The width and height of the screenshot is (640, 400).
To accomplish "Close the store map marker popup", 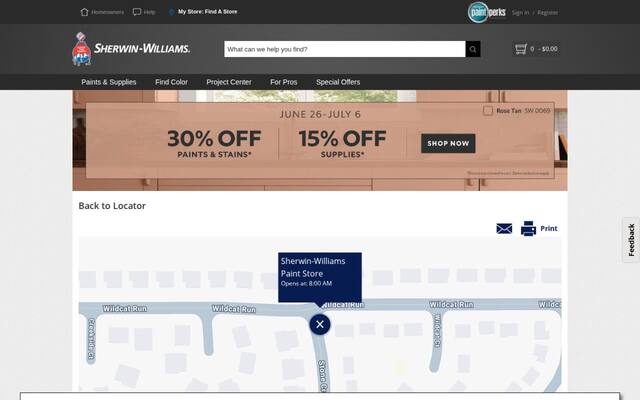I will 320,324.
